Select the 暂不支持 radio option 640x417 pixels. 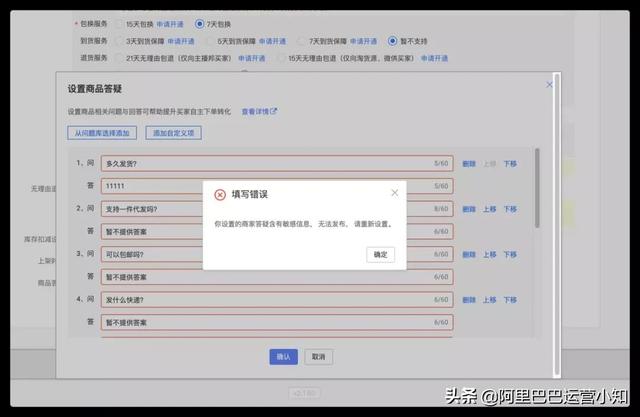coord(392,41)
